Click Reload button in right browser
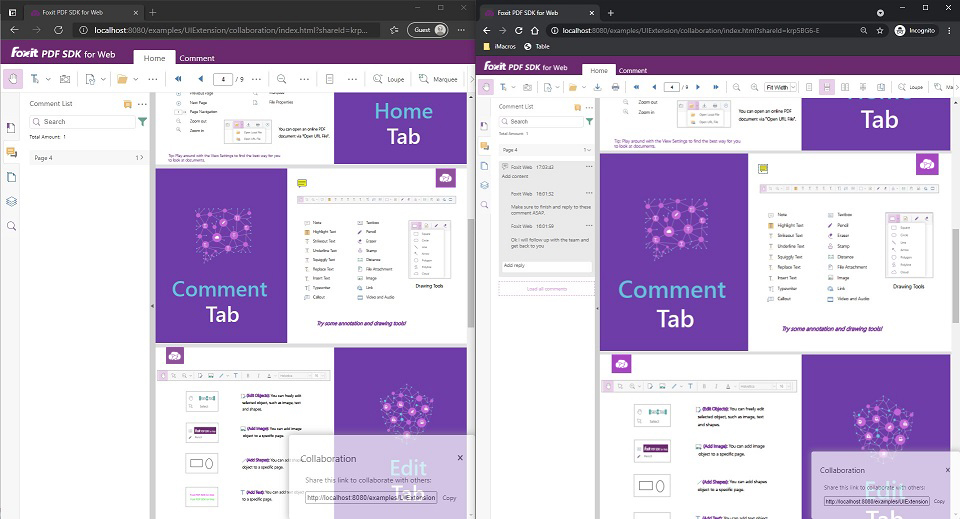This screenshot has width=960, height=519. point(519,30)
